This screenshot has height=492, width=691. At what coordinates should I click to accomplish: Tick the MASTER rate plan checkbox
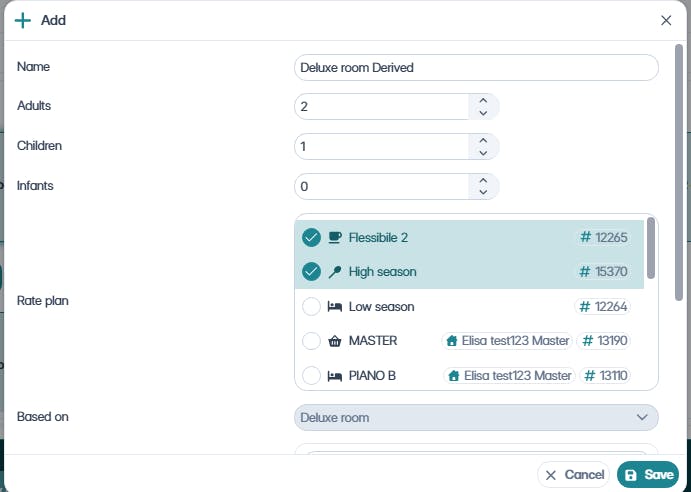[311, 341]
